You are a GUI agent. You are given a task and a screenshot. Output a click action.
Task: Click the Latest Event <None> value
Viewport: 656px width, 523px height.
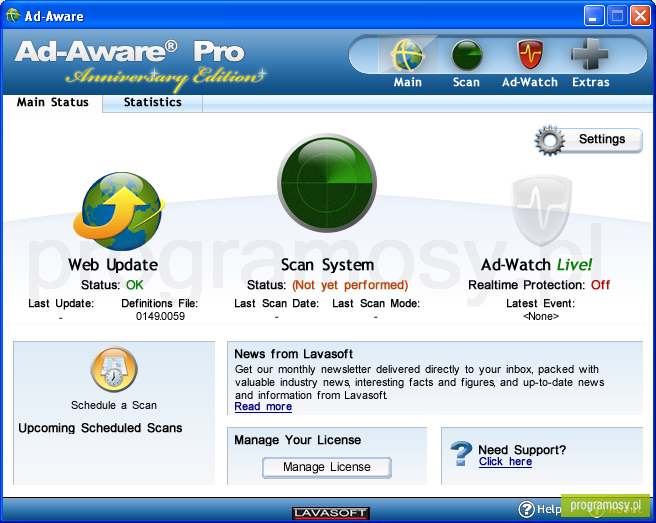point(541,316)
